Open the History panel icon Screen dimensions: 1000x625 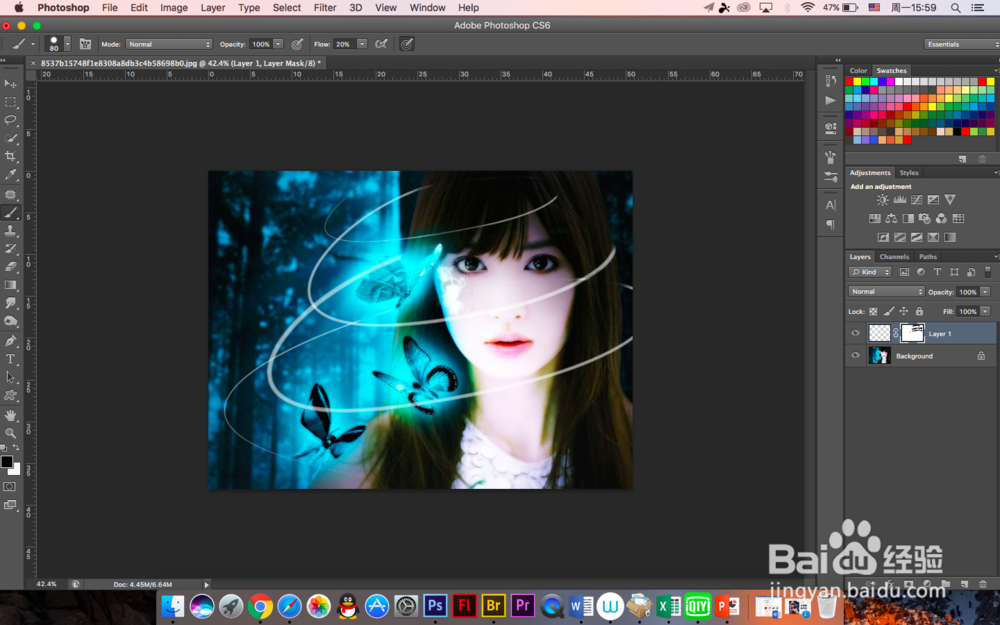[x=830, y=80]
